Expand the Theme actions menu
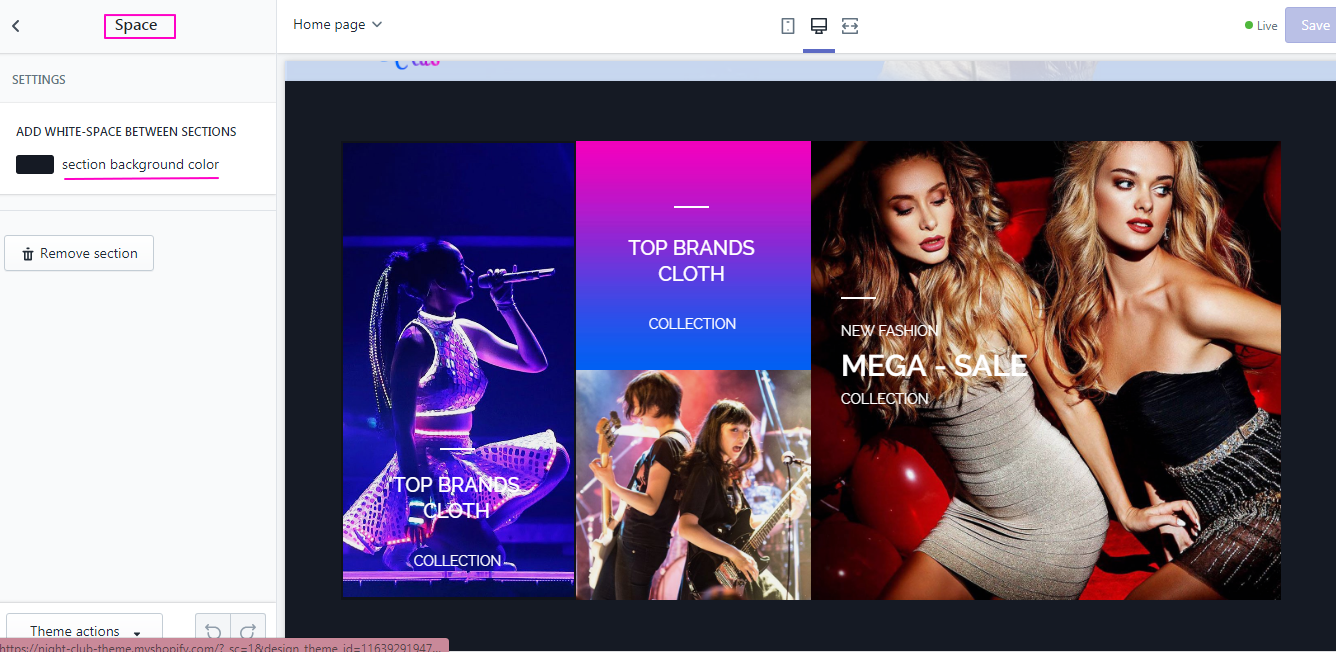The width and height of the screenshot is (1336, 652). [84, 631]
